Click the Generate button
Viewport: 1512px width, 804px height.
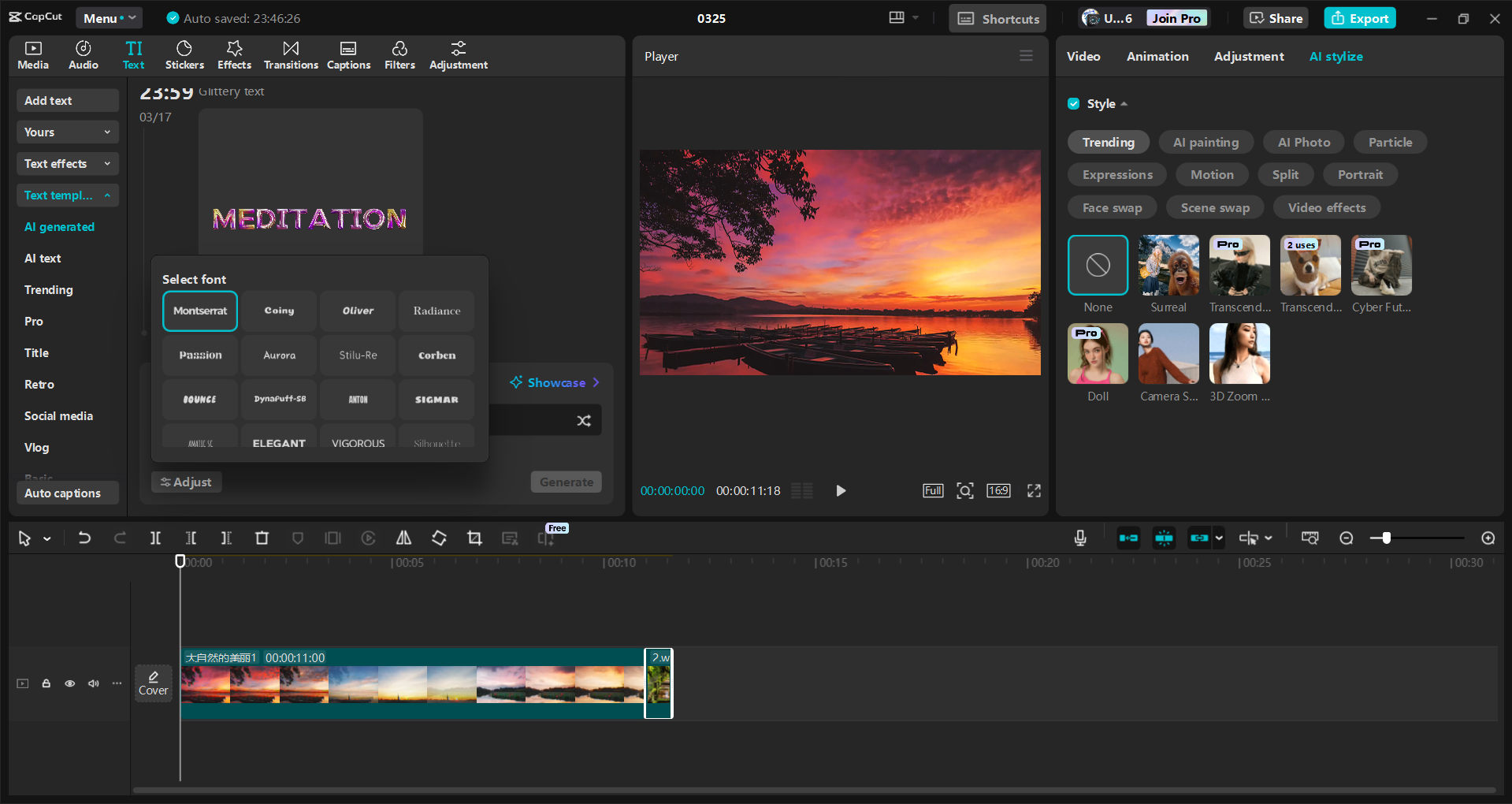566,482
